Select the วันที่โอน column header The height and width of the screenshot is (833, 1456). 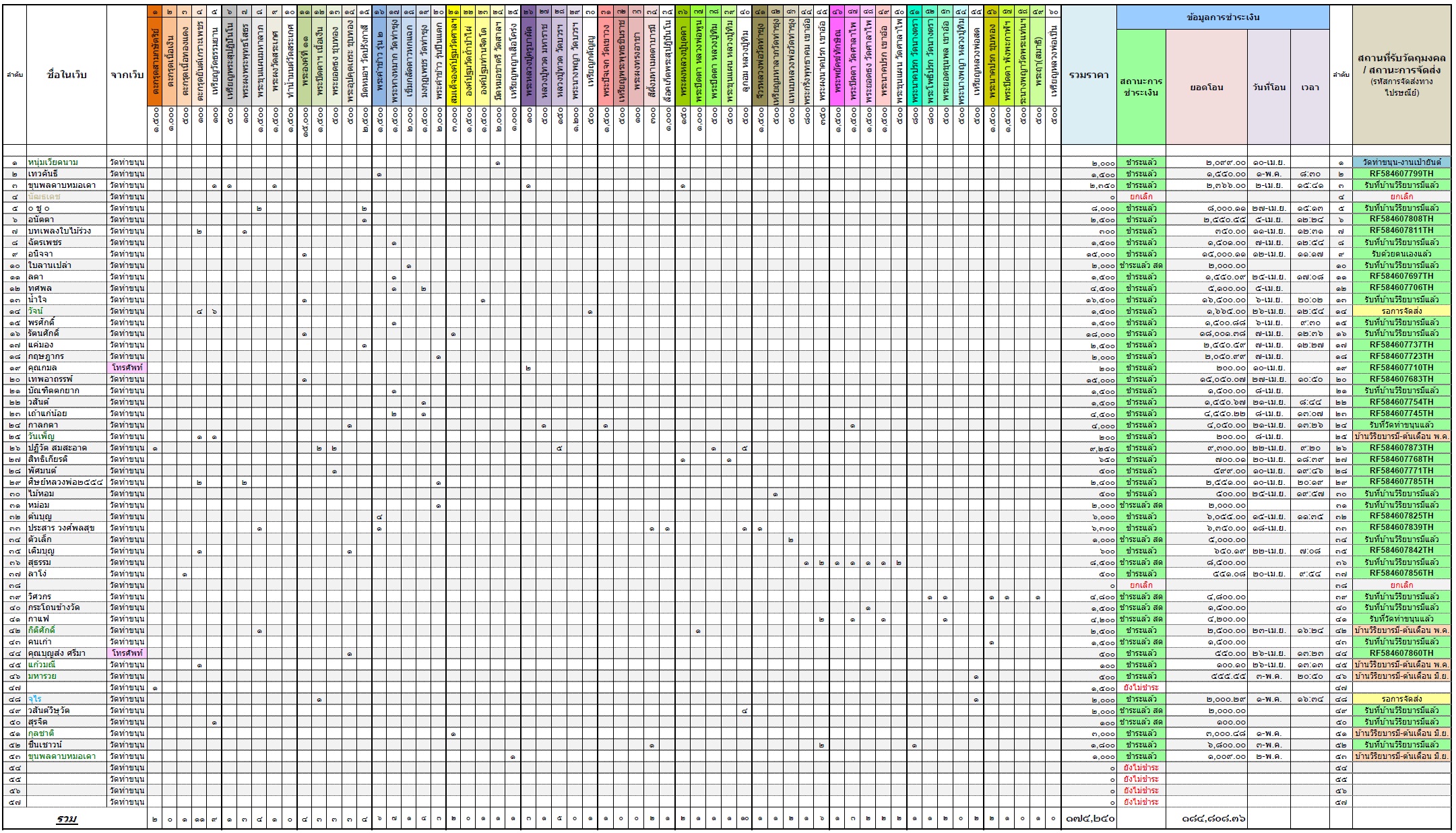1269,87
